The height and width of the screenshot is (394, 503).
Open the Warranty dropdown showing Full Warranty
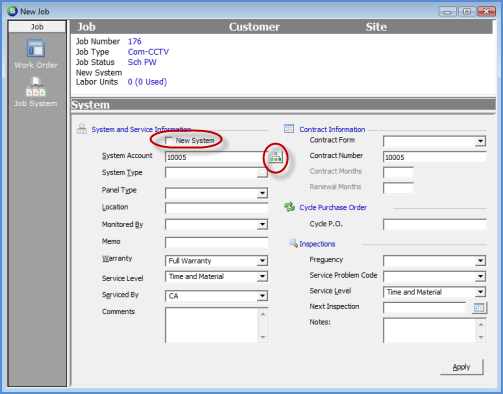(262, 261)
